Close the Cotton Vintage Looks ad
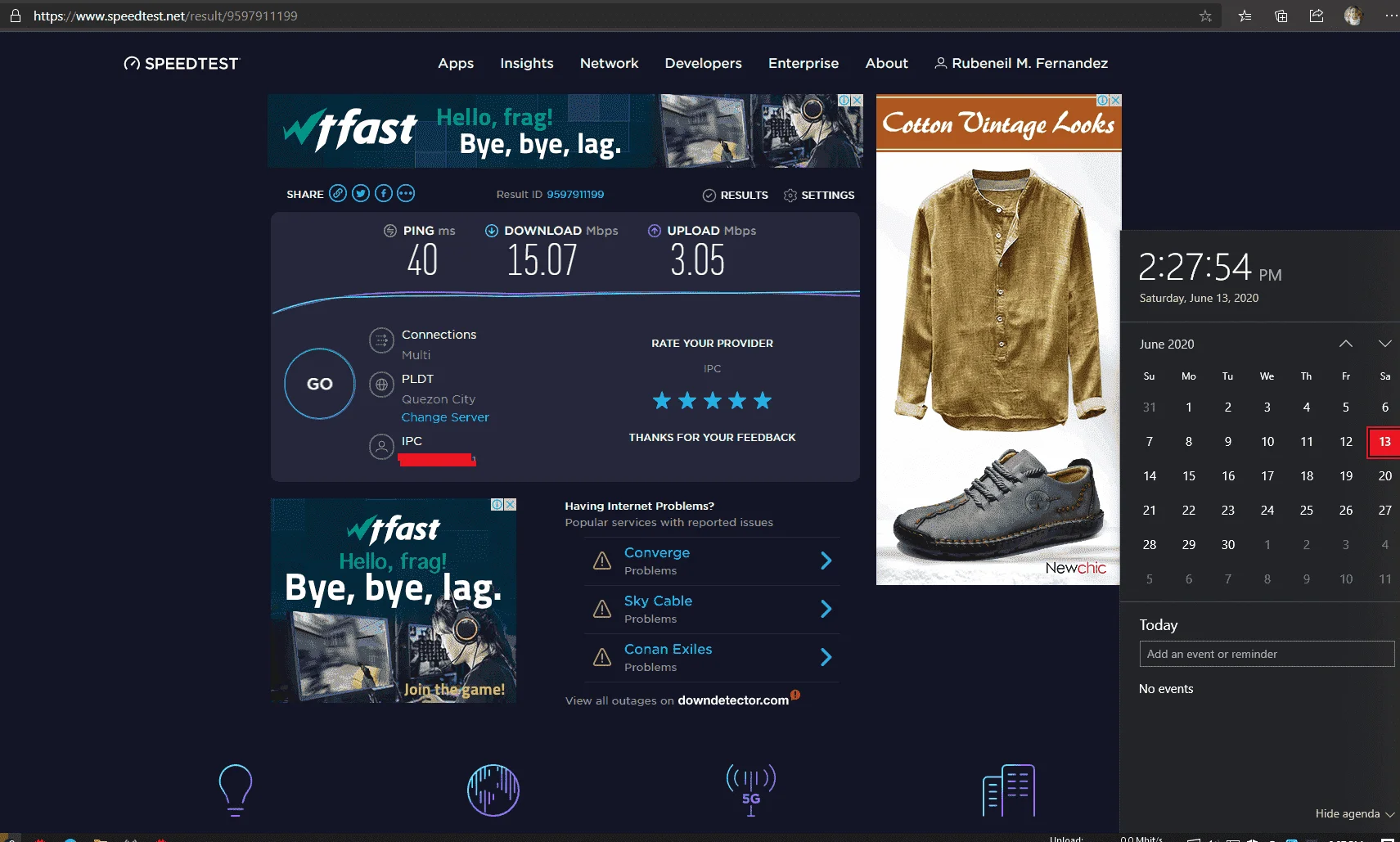The height and width of the screenshot is (842, 1400). [x=1115, y=100]
